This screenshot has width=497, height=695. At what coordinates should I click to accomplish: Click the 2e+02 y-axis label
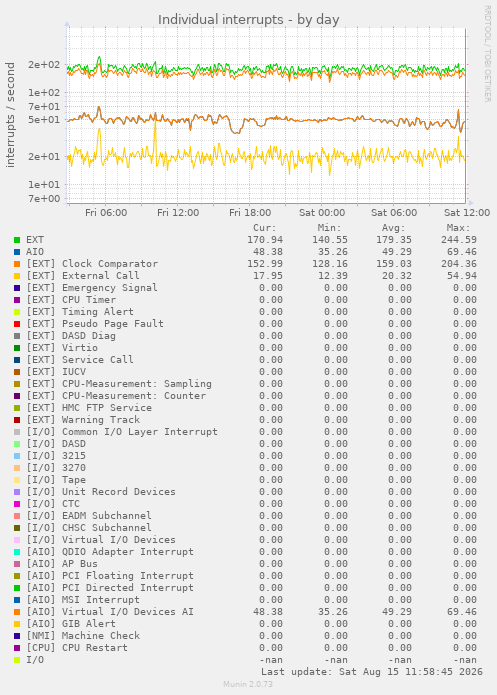44,65
